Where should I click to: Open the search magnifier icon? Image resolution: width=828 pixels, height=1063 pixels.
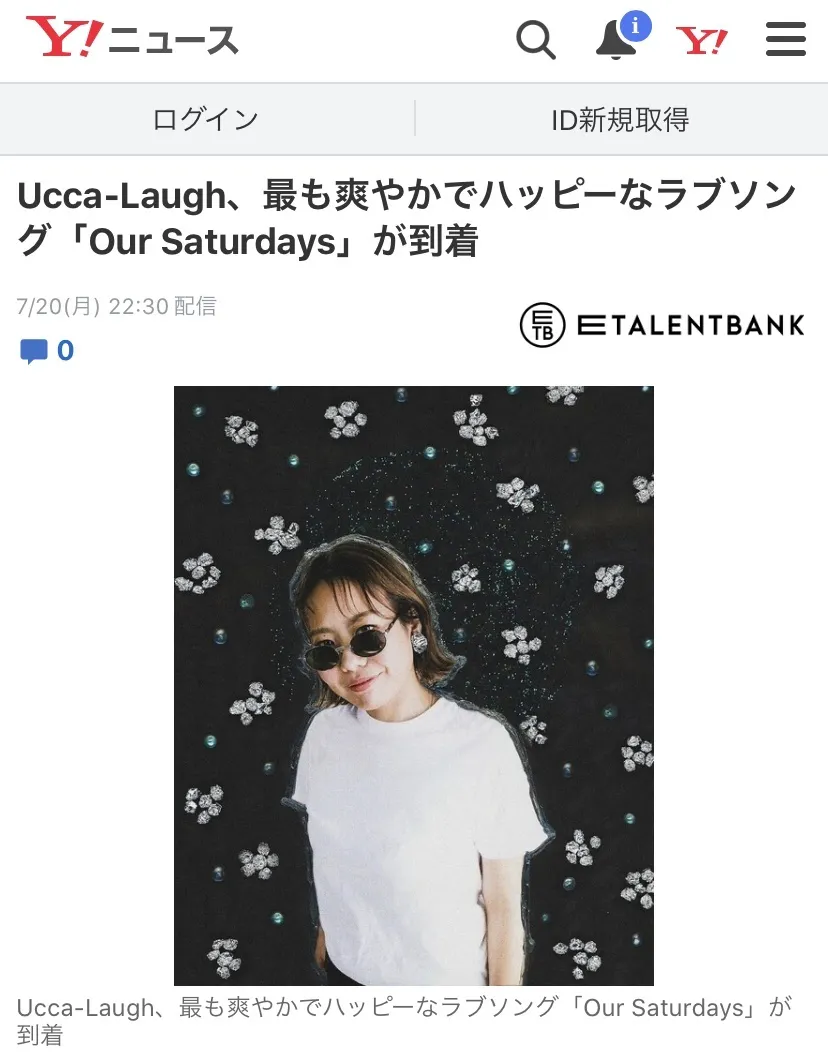pos(536,39)
